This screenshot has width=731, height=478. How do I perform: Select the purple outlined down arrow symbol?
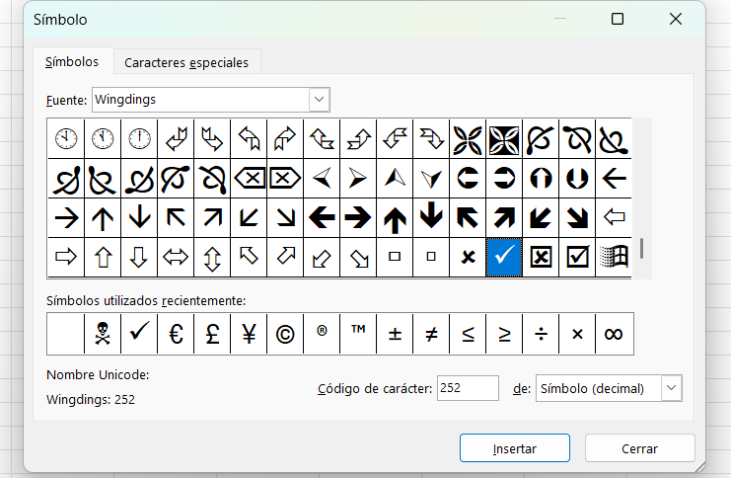pos(139,257)
